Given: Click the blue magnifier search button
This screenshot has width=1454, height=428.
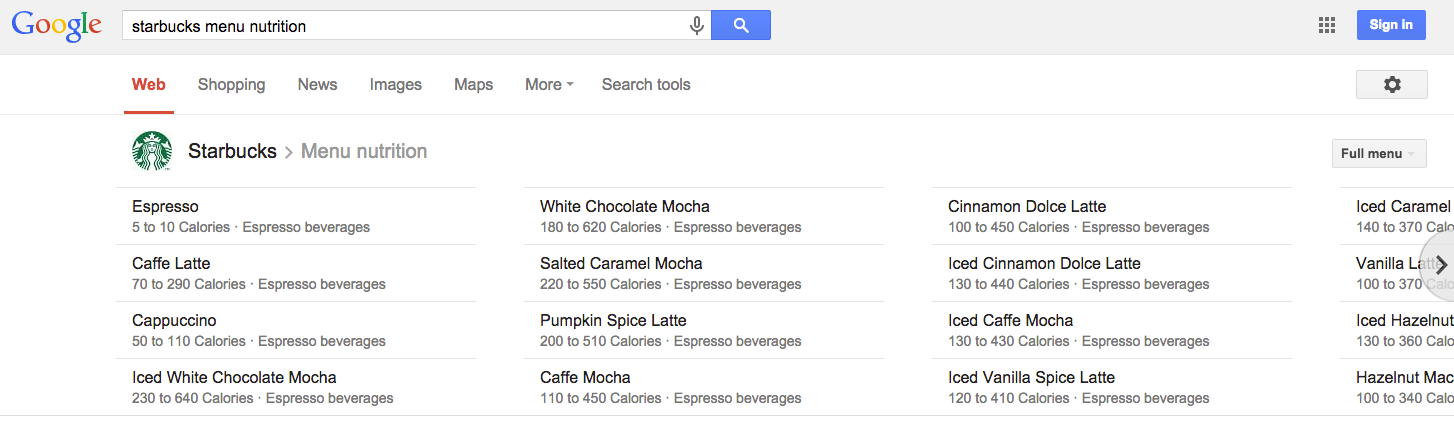Looking at the screenshot, I should point(741,26).
